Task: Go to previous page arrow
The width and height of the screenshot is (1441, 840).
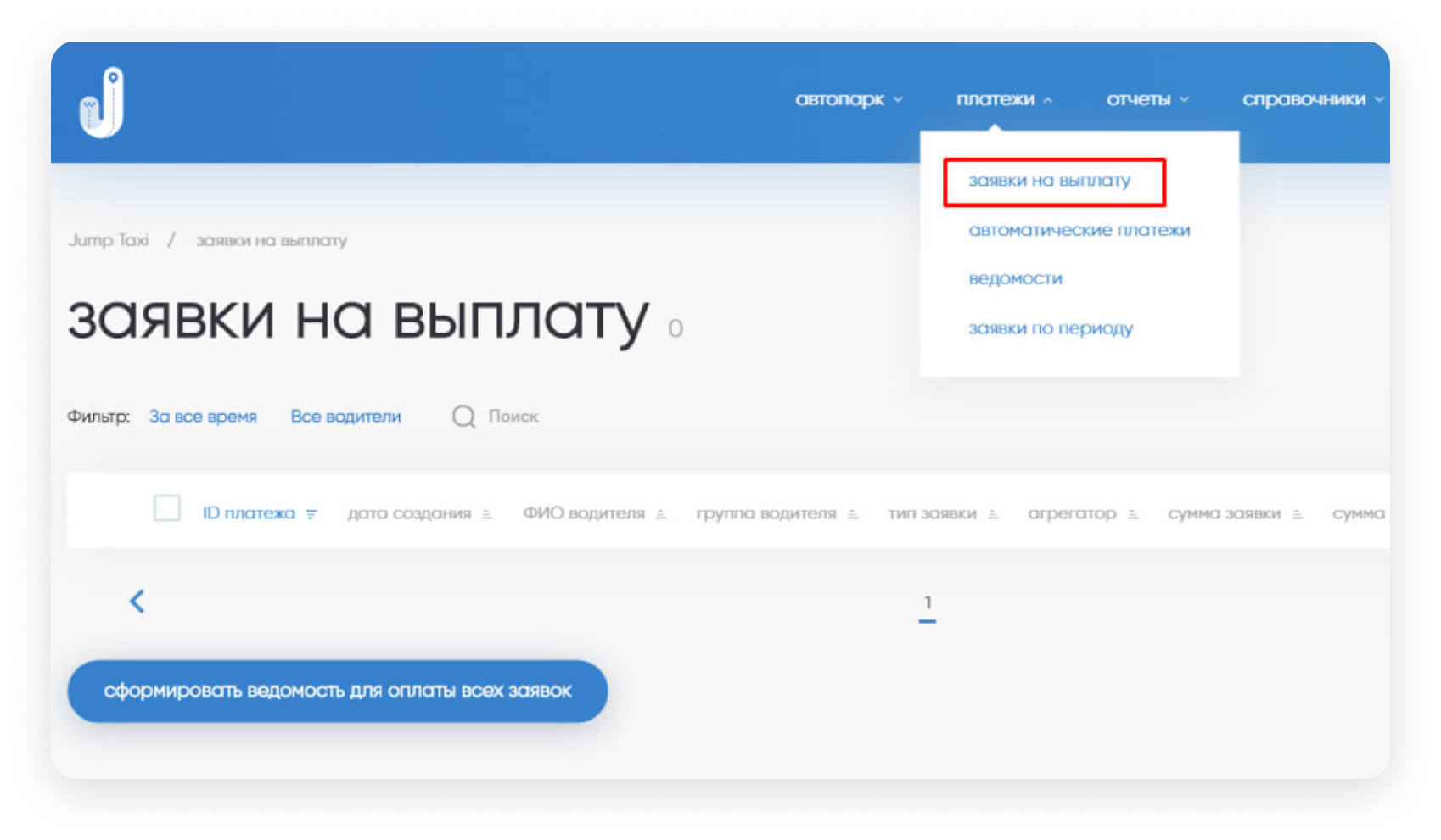Action: 137,602
